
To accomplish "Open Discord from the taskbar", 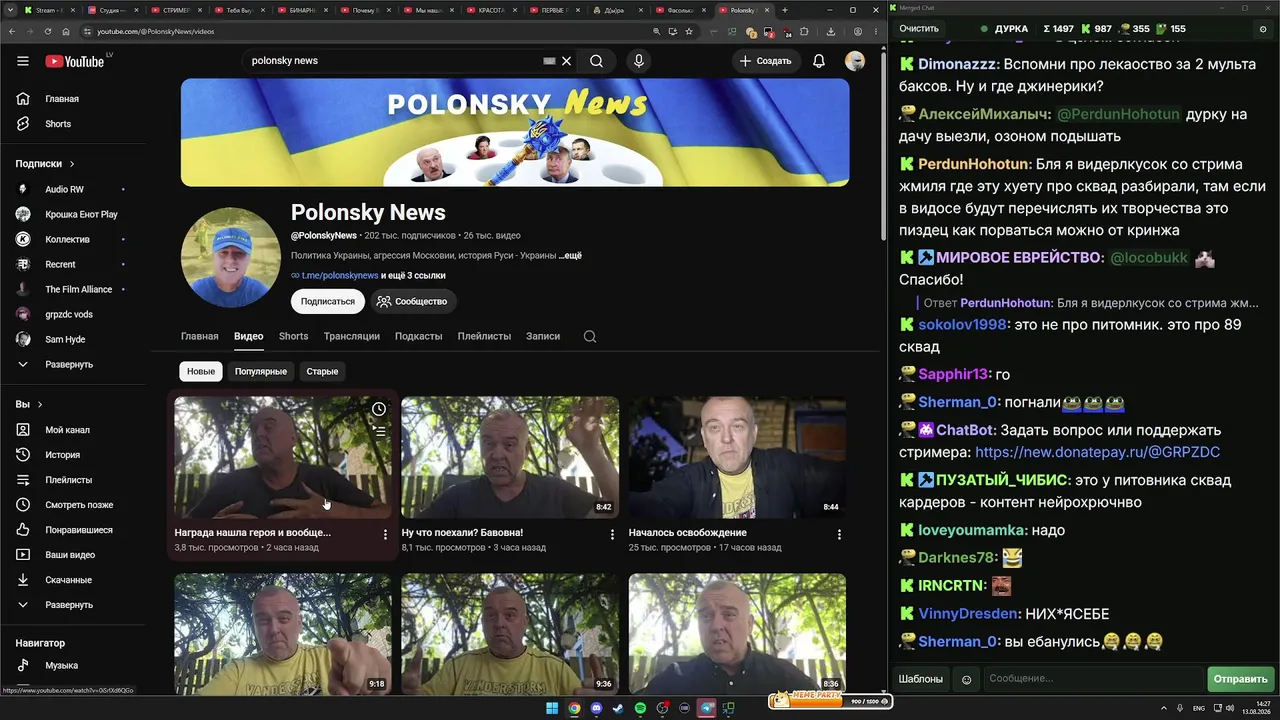I will click(597, 709).
